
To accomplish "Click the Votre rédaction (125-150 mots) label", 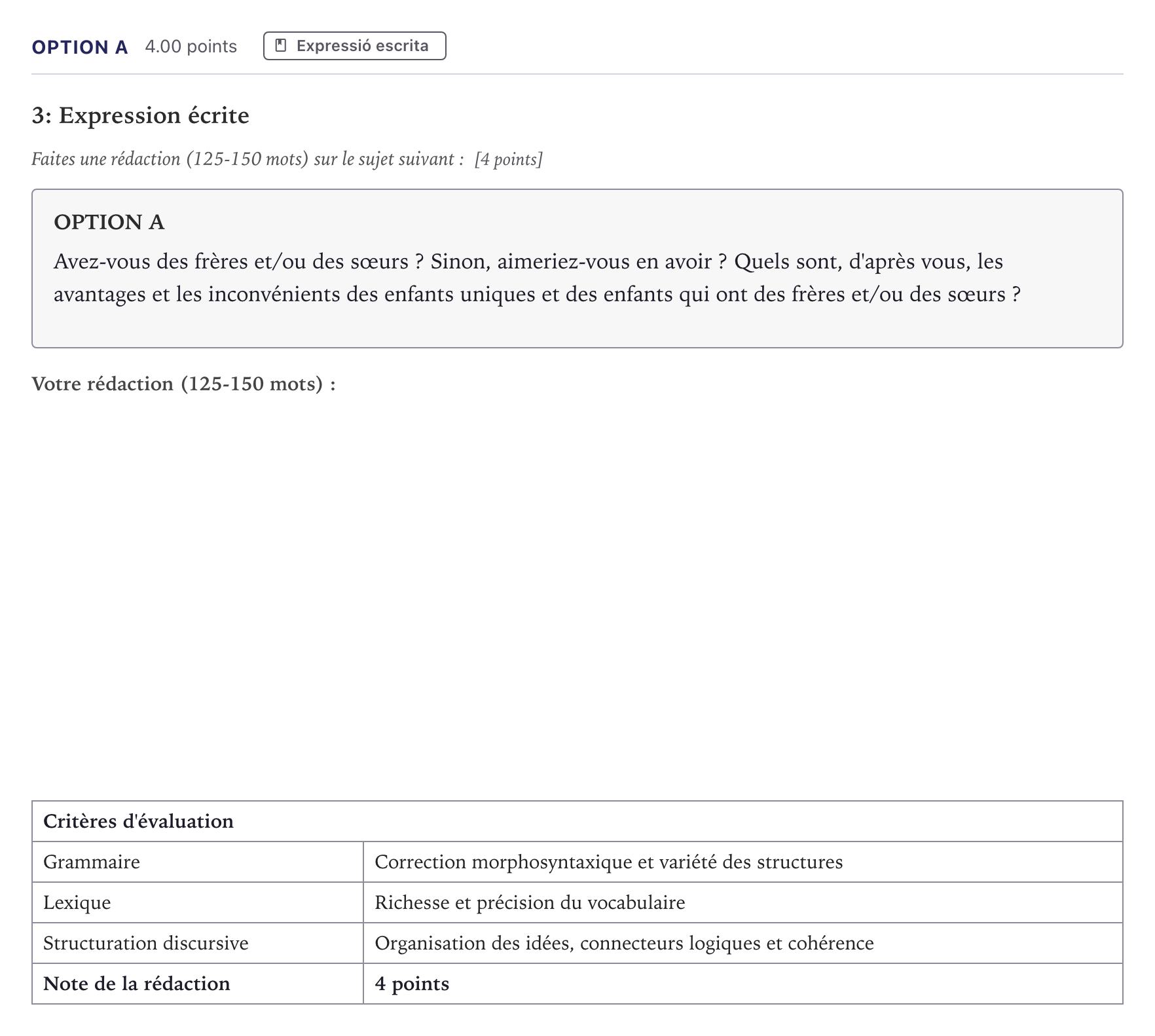I will [x=183, y=384].
